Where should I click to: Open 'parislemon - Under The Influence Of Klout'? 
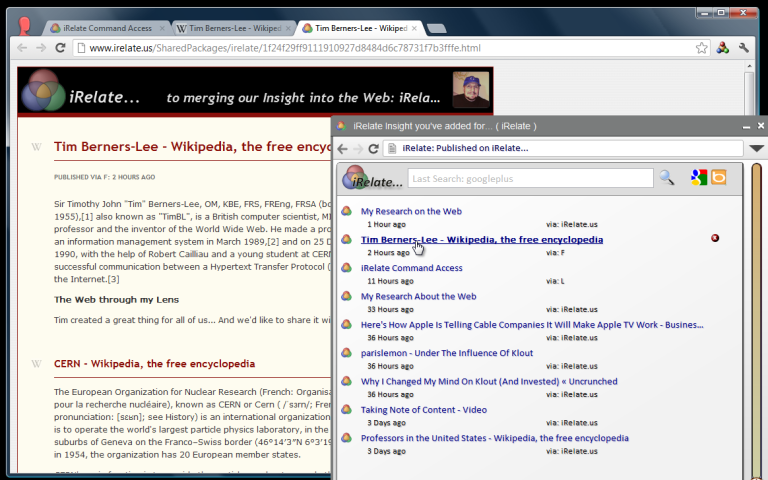coord(447,353)
